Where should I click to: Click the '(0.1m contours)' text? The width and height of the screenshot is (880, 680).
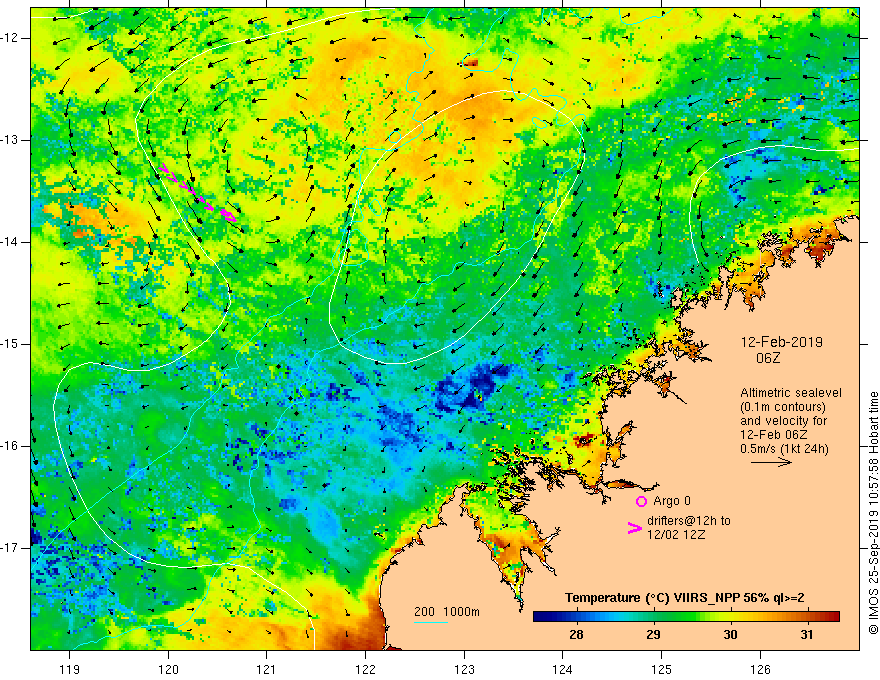pyautogui.click(x=783, y=407)
